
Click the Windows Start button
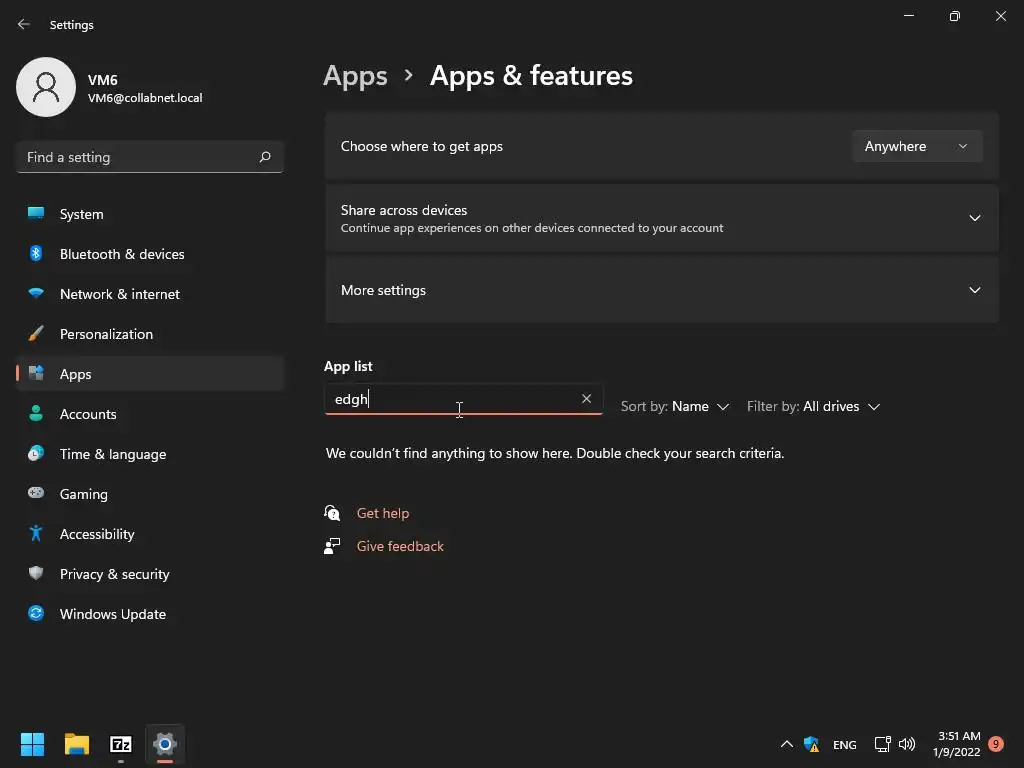click(x=33, y=744)
